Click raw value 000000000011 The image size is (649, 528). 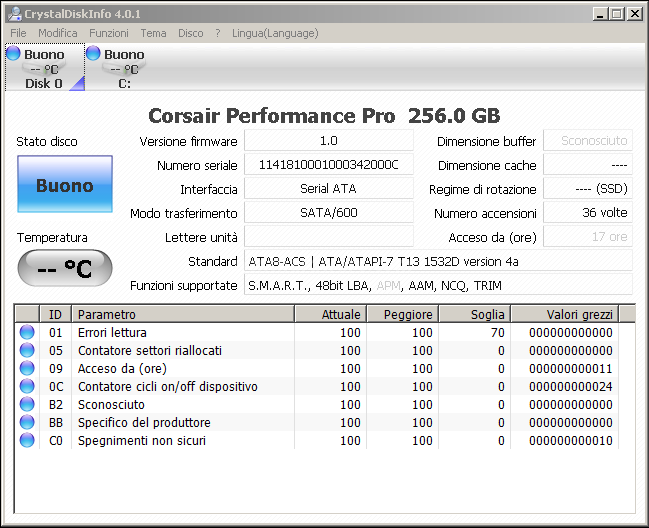pos(570,368)
